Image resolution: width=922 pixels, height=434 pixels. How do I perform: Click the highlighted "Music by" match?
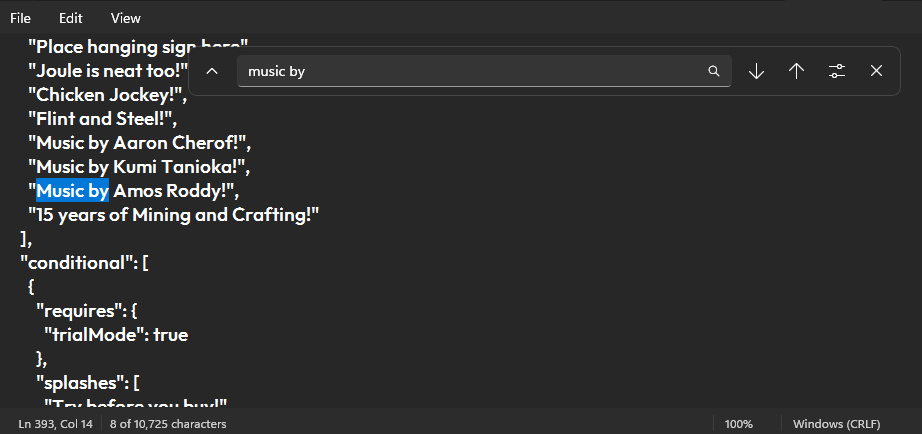pyautogui.click(x=73, y=190)
